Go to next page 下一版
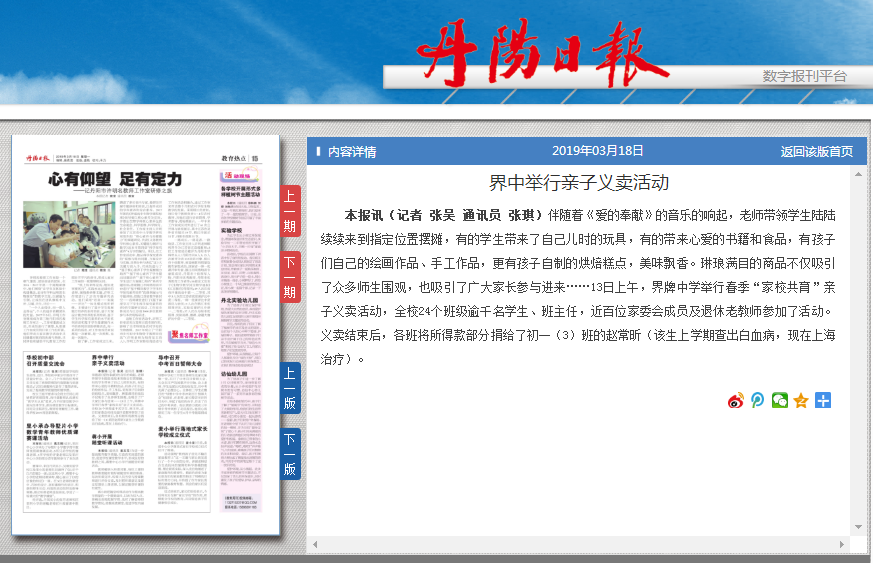Screen dimensions: 873x563 (290, 454)
